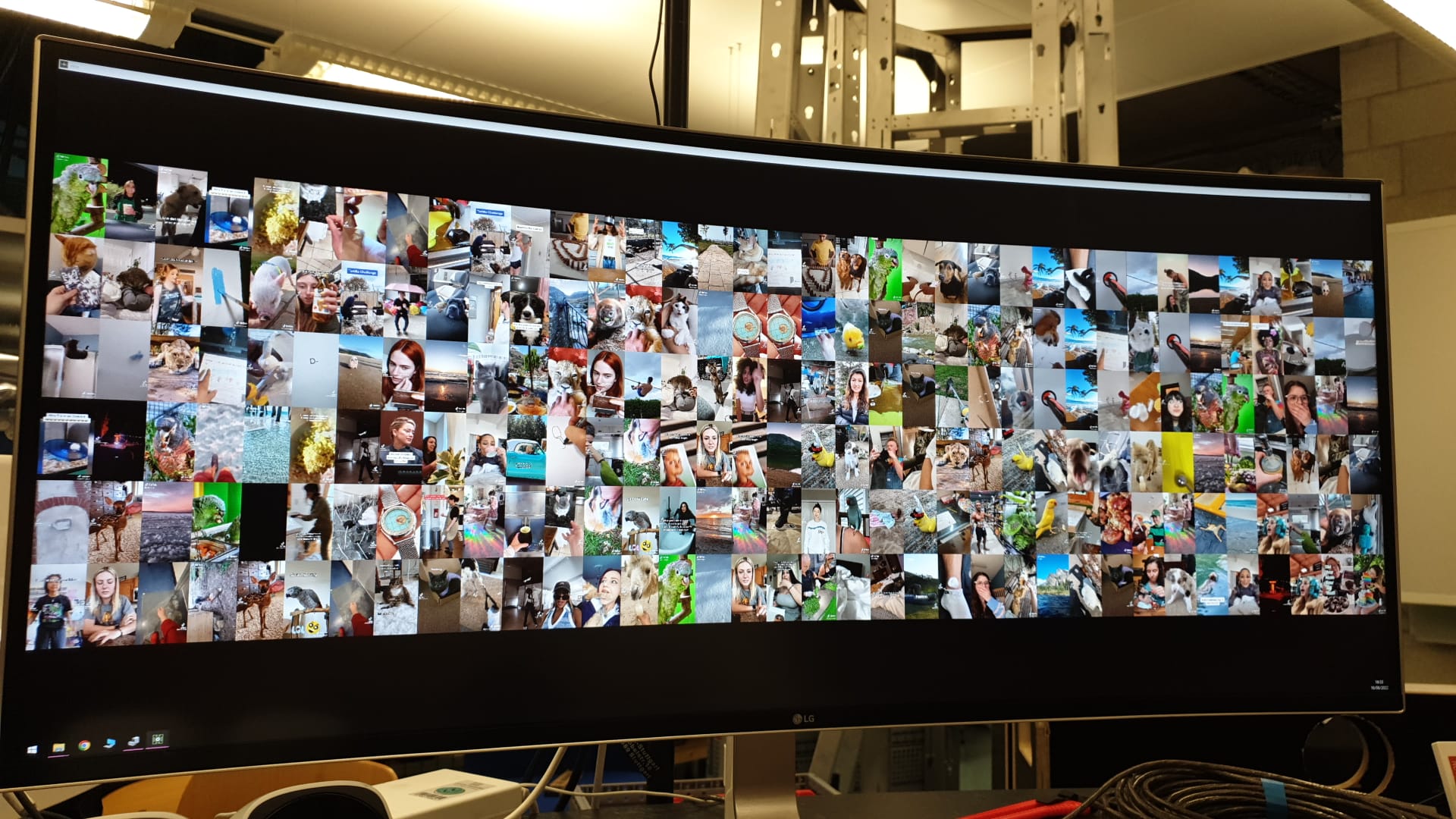
Task: Open the orange cat held in hand thumbnail
Action: [74, 275]
